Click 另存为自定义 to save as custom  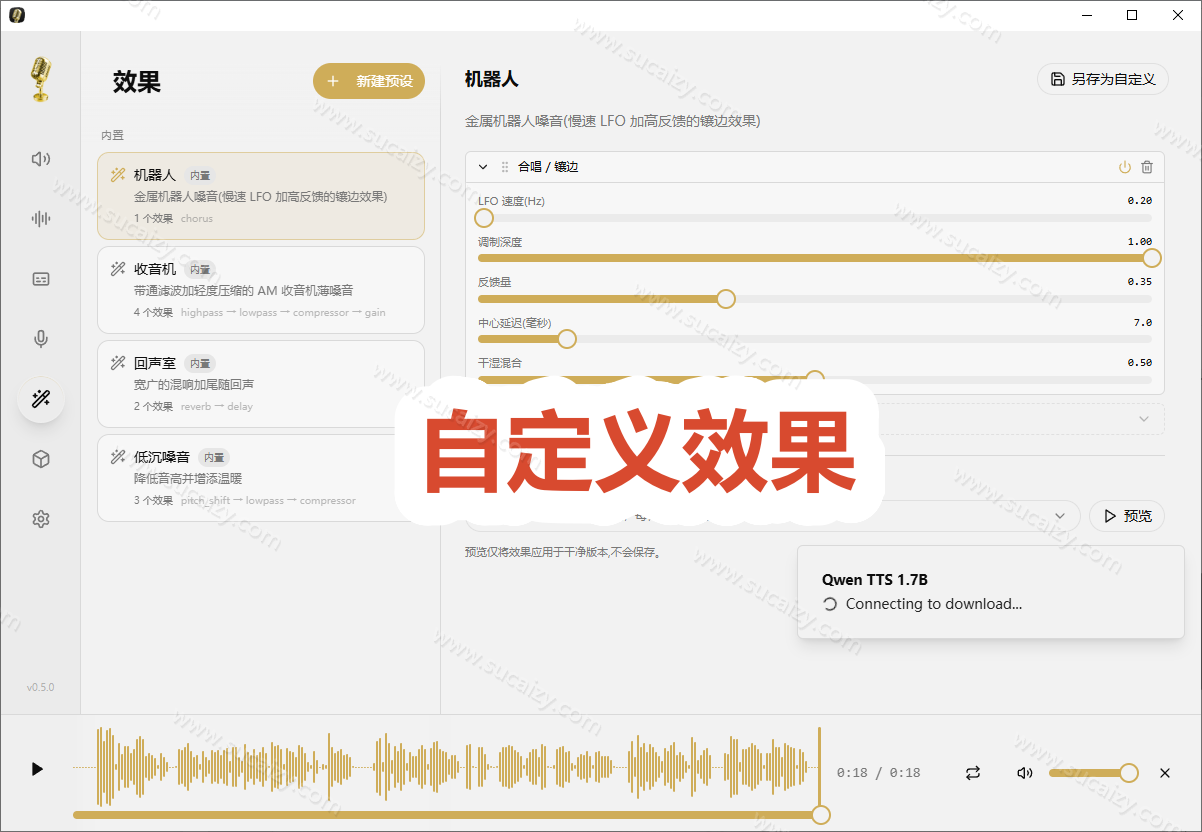click(1103, 79)
